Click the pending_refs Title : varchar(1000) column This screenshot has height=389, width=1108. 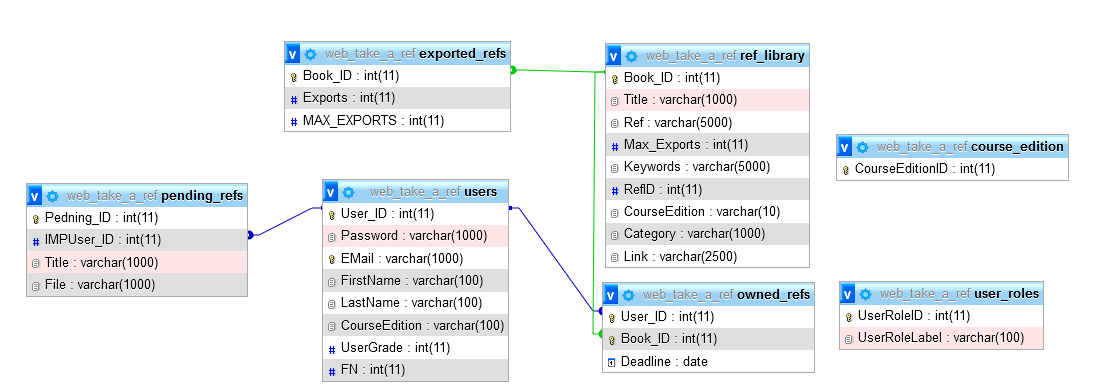click(137, 263)
